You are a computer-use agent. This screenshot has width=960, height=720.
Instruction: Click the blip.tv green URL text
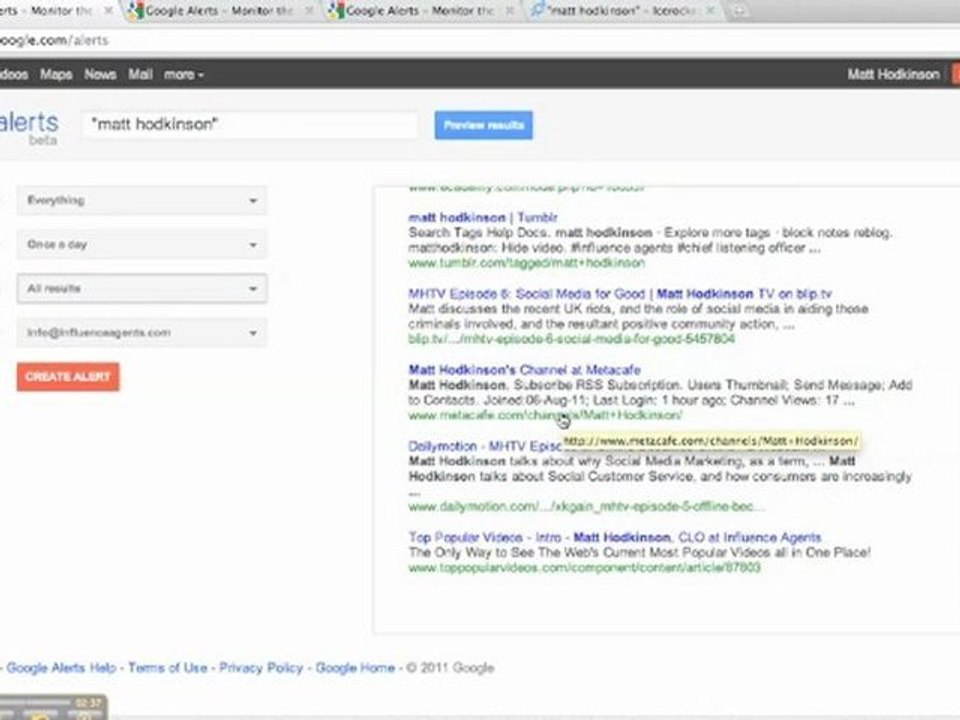[571, 339]
